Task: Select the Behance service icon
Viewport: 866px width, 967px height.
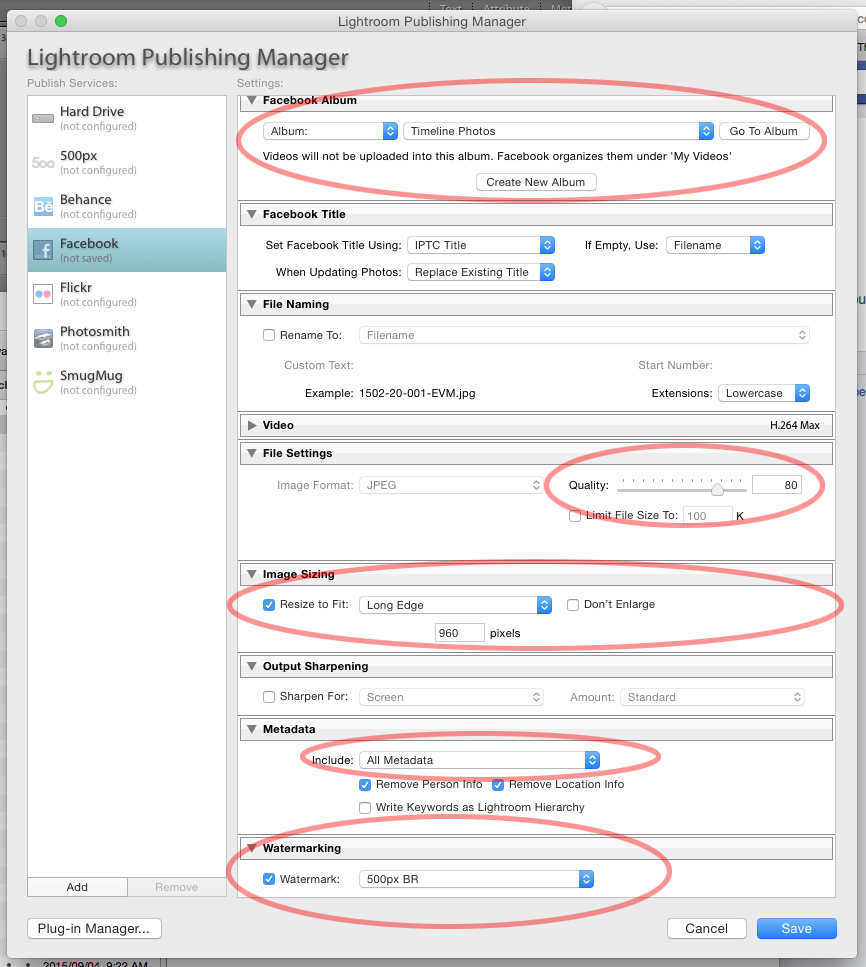Action: pos(43,206)
